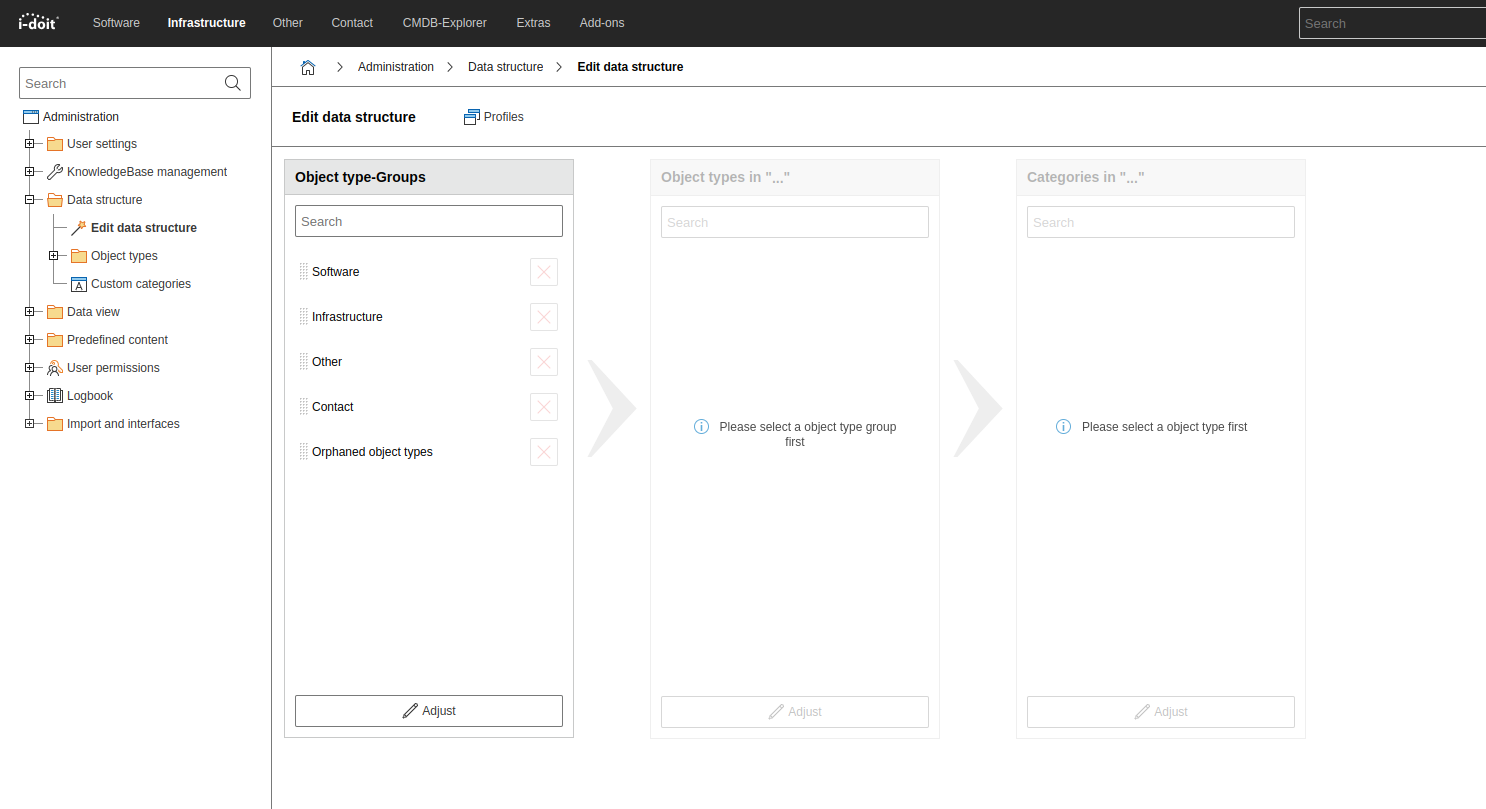Delete the Orphaned object types group
The height and width of the screenshot is (809, 1486).
pos(544,452)
